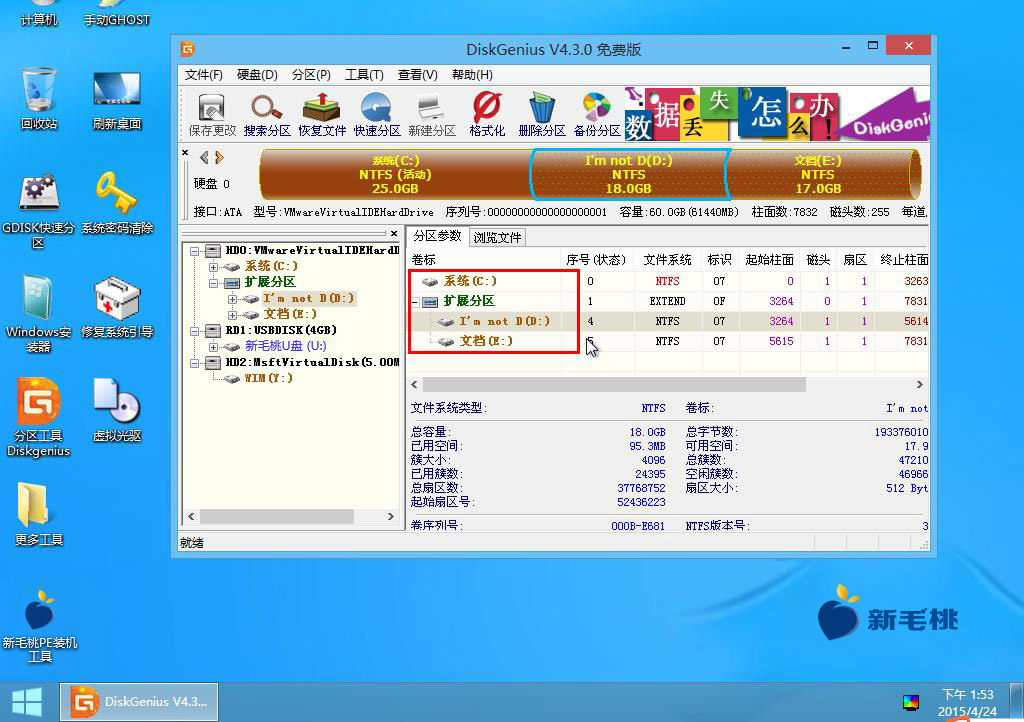Select I'm not D(D:) partition bar
The width and height of the screenshot is (1024, 722).
(x=629, y=174)
